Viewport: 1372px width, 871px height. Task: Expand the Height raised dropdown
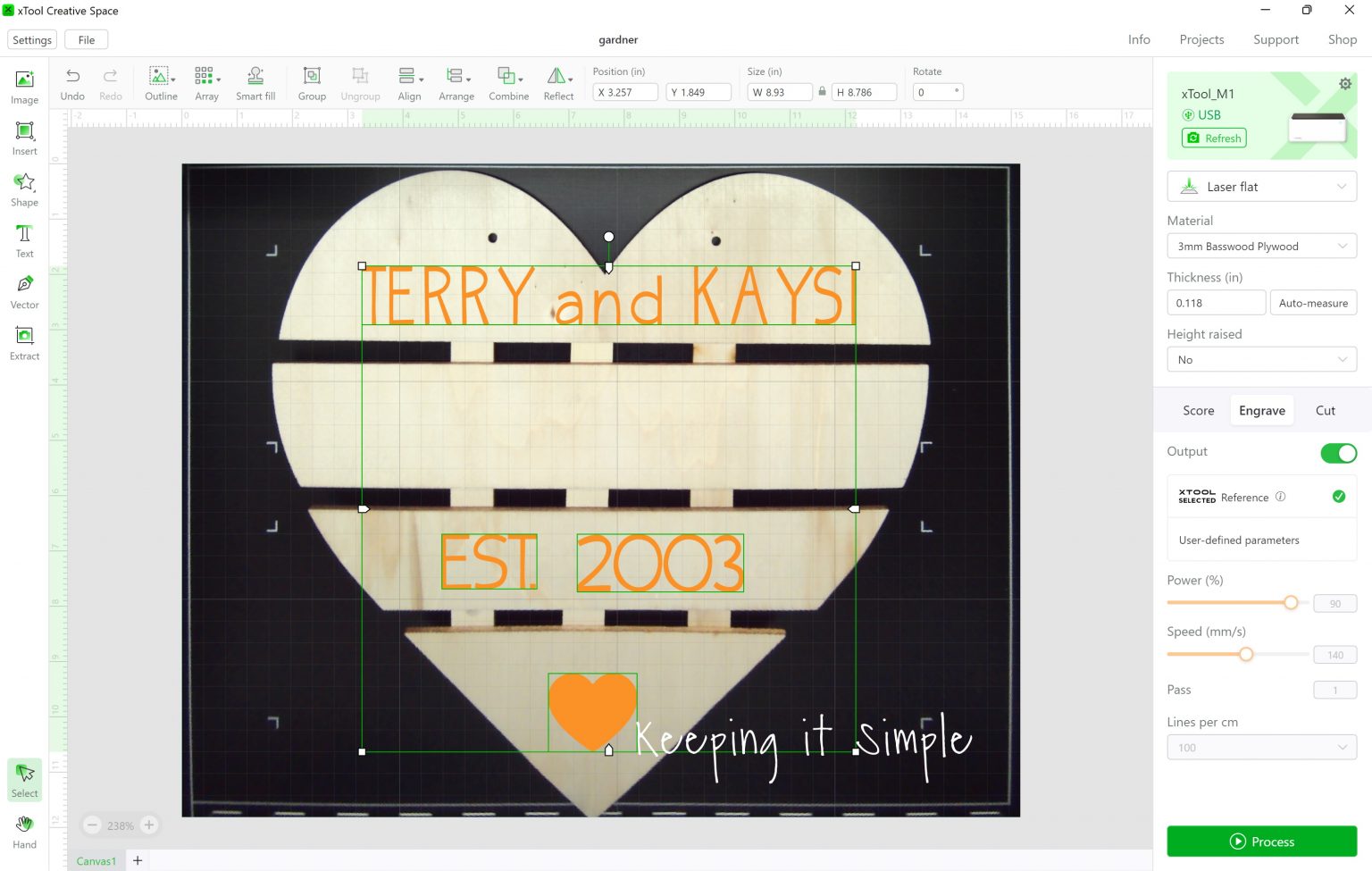(1261, 360)
